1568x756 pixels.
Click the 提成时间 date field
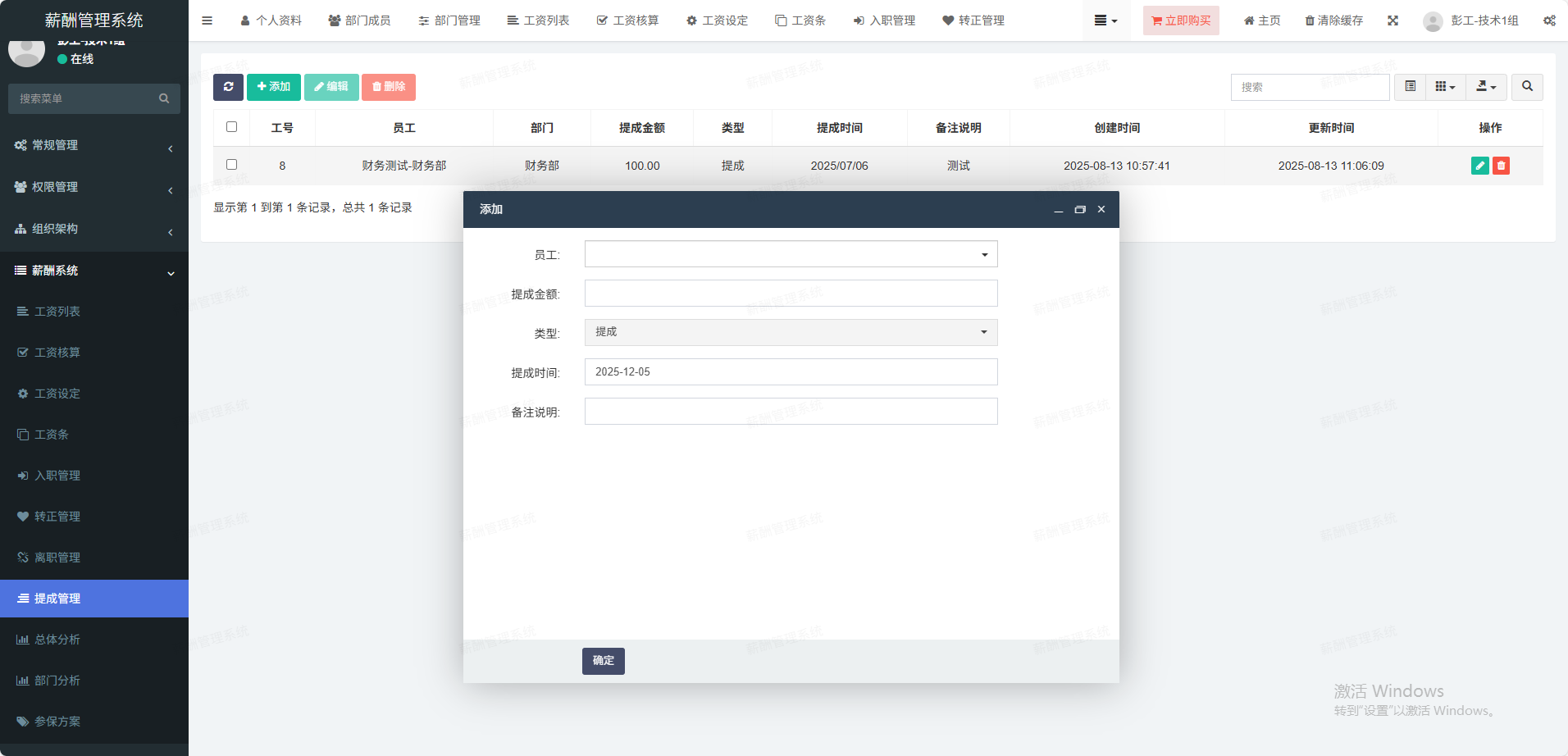(791, 372)
